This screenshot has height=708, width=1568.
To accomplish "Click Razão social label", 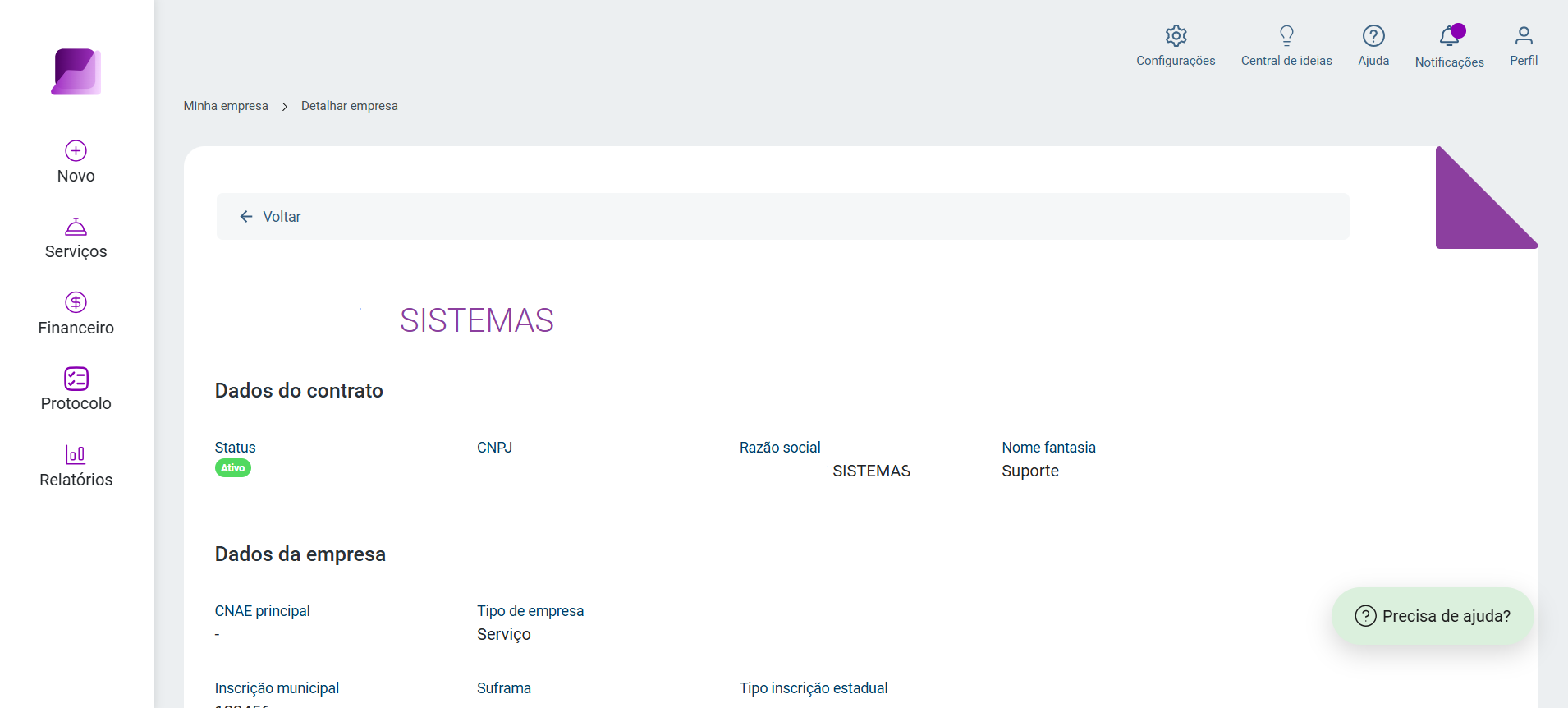I will click(780, 448).
